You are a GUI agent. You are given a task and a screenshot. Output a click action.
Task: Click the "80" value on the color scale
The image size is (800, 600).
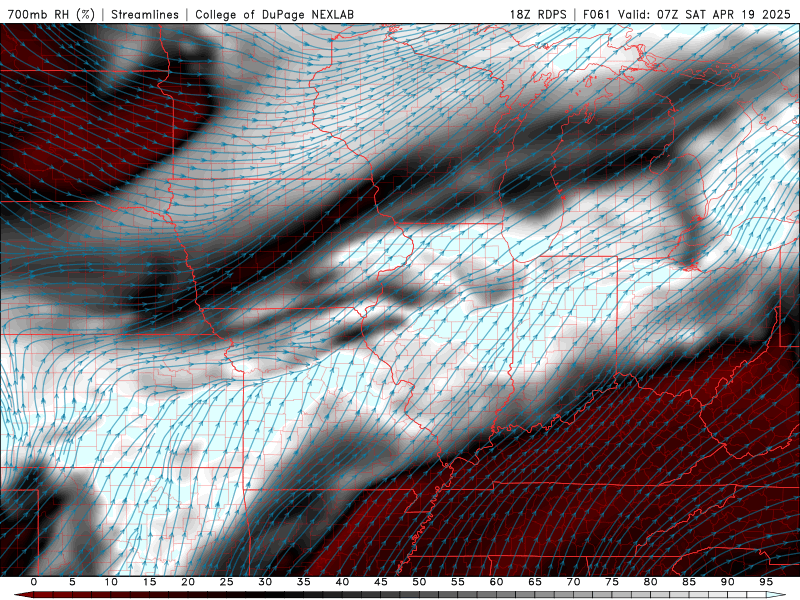pyautogui.click(x=651, y=582)
